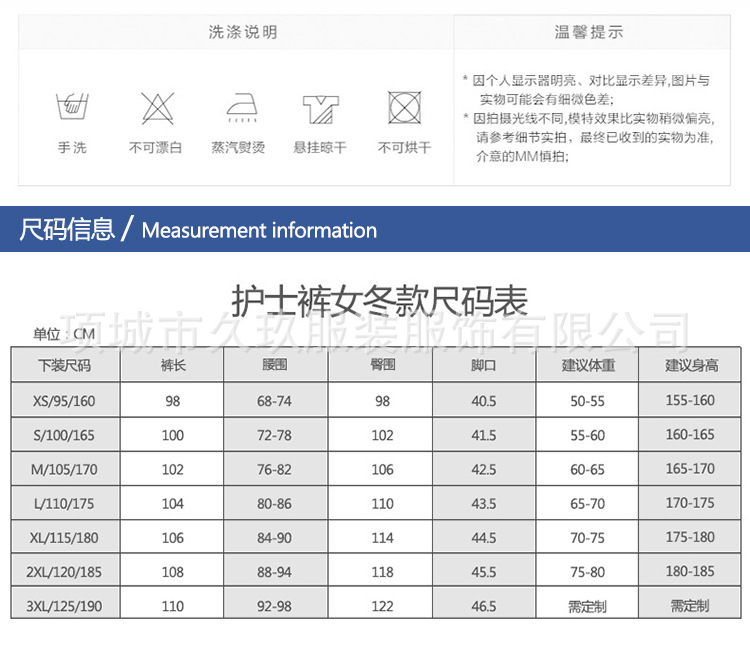Click the 腰围 column header

click(275, 365)
